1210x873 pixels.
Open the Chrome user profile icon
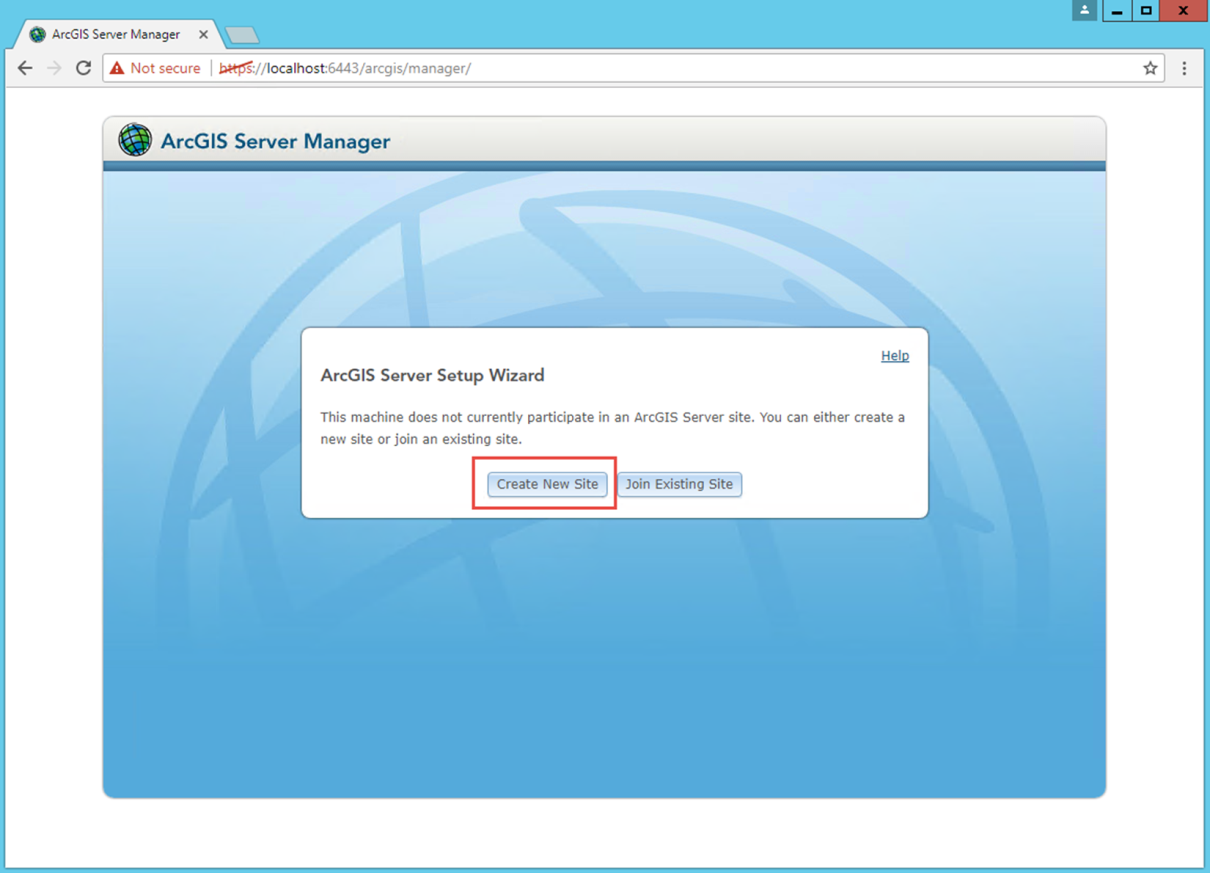tap(1084, 10)
